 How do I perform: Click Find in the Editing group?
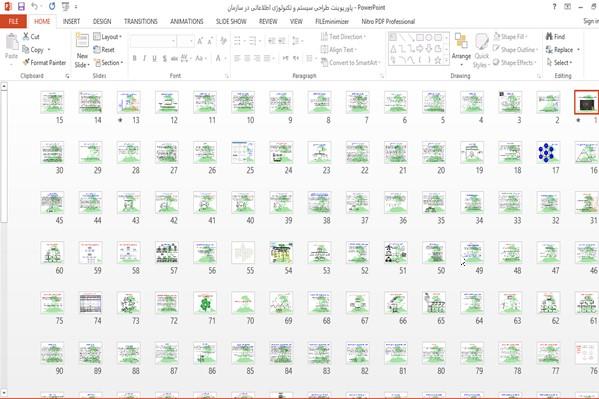(555, 37)
